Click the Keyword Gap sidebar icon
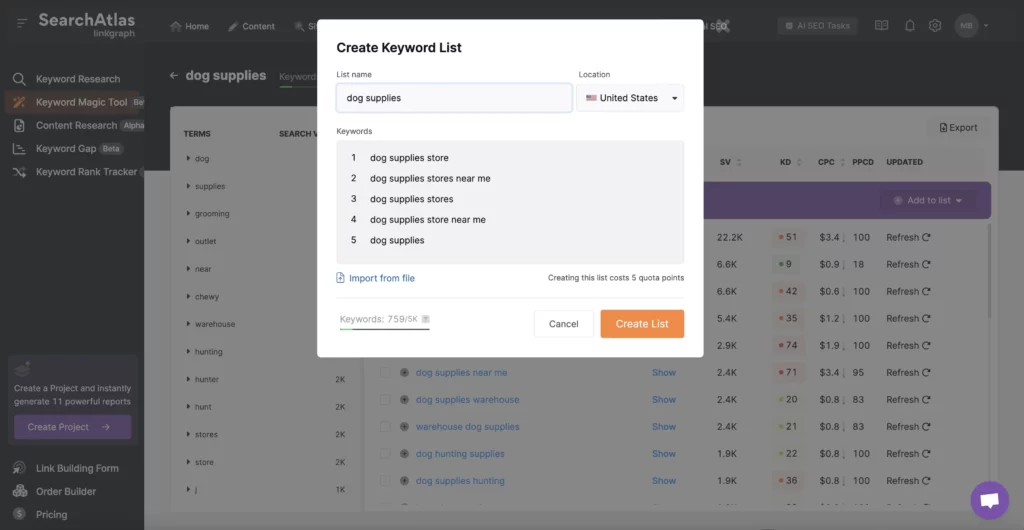 click(x=19, y=149)
